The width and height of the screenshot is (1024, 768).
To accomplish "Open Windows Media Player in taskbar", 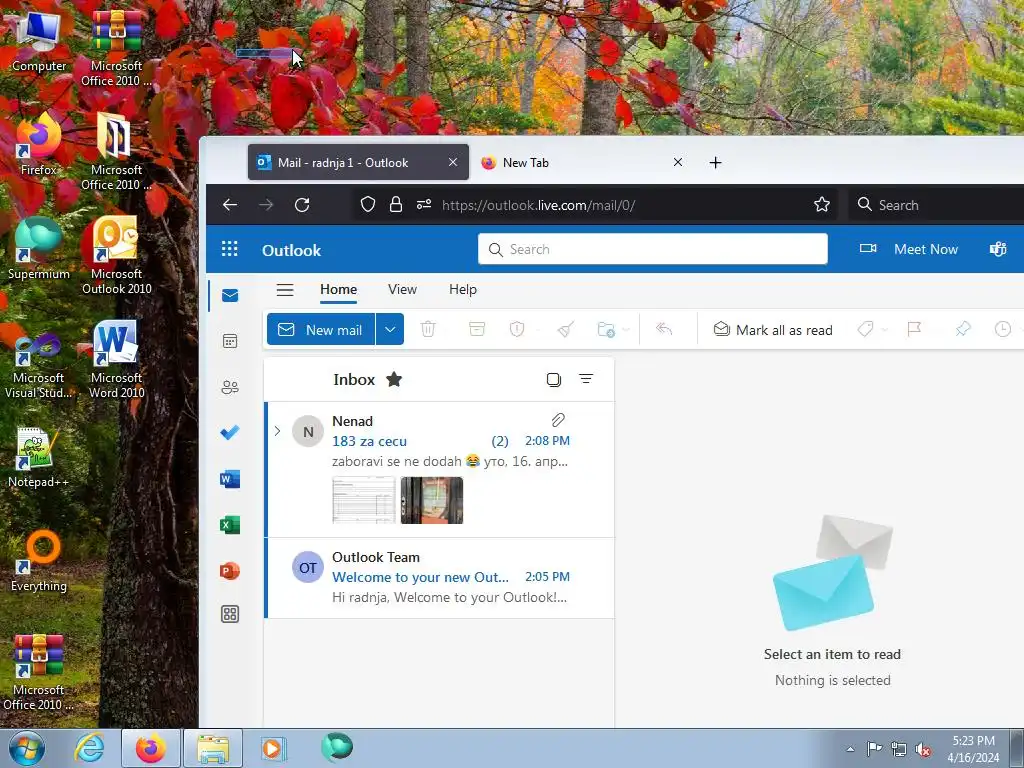I will (x=272, y=748).
